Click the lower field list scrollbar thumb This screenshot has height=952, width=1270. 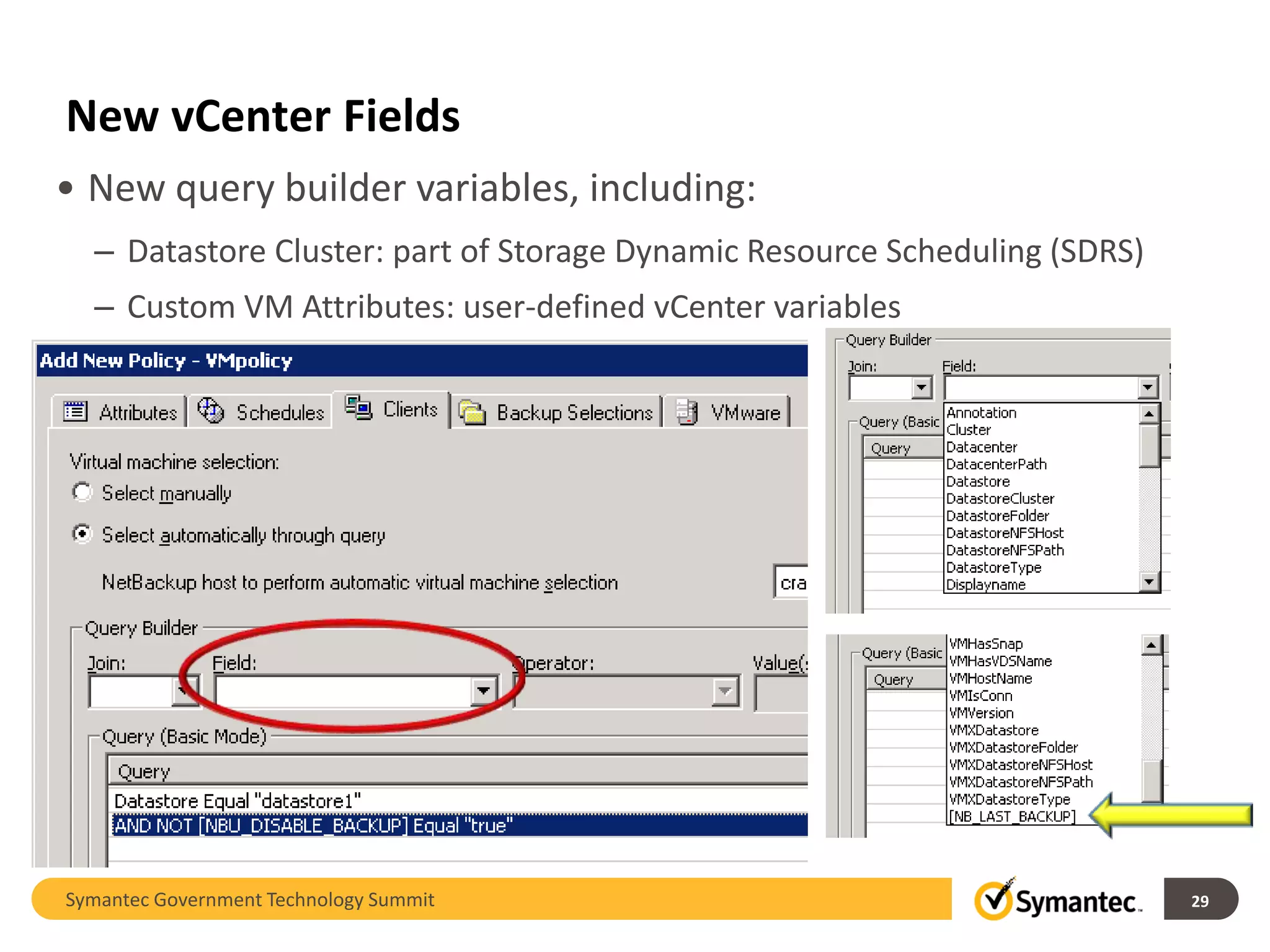pyautogui.click(x=1152, y=781)
